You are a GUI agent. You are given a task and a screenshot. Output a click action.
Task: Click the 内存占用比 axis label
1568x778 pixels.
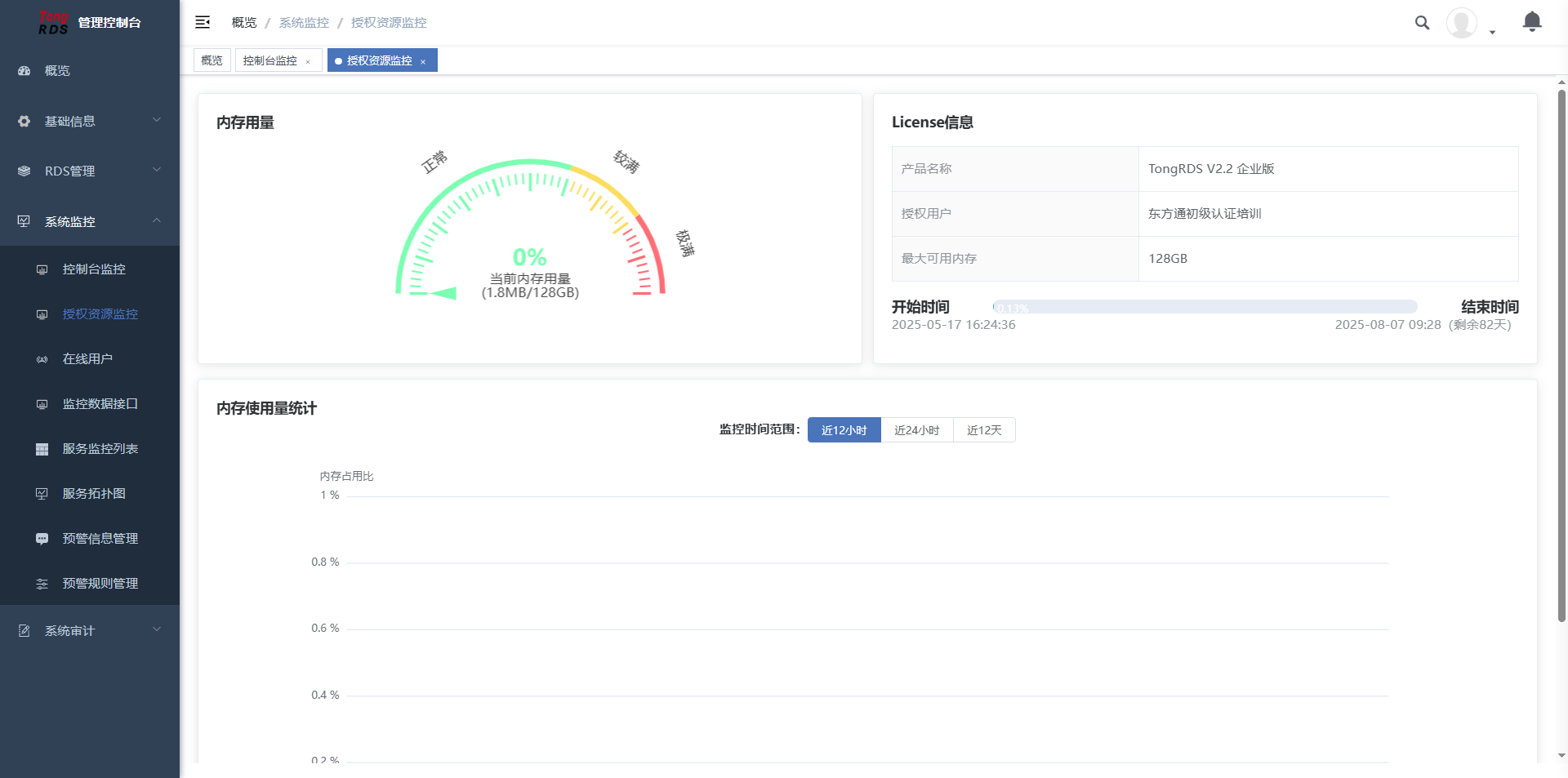pos(347,477)
